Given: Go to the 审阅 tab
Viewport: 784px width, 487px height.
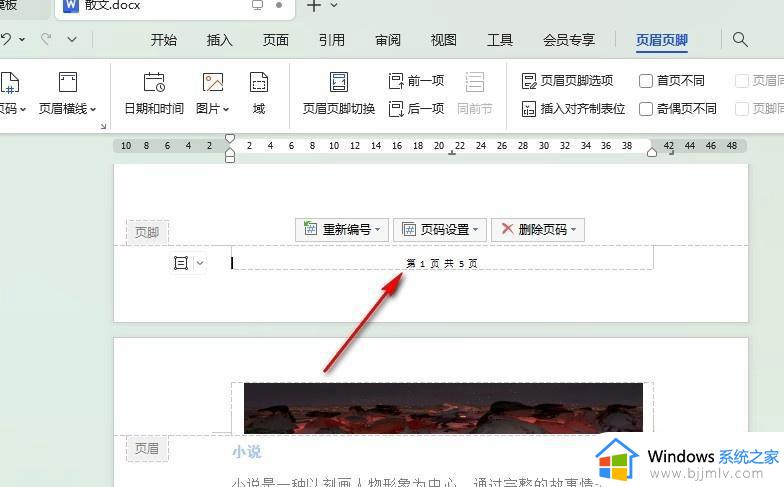Looking at the screenshot, I should (388, 40).
